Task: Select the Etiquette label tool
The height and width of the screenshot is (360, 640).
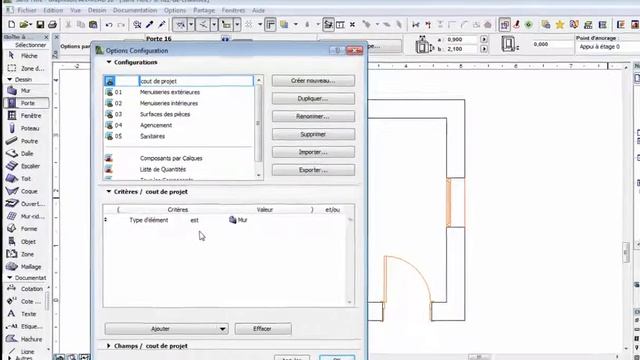Action: coord(24,327)
